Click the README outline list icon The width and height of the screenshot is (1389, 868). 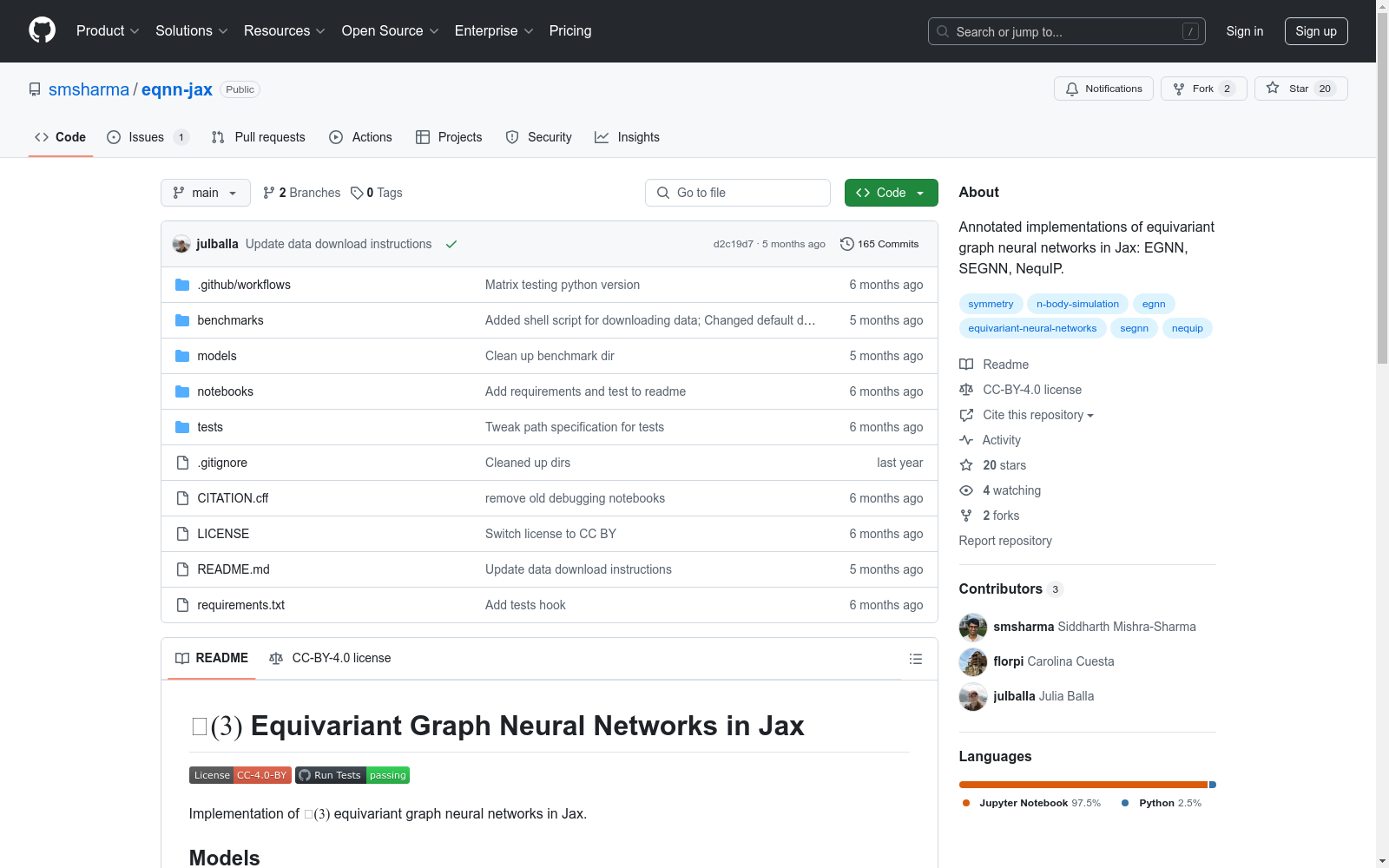tap(915, 659)
